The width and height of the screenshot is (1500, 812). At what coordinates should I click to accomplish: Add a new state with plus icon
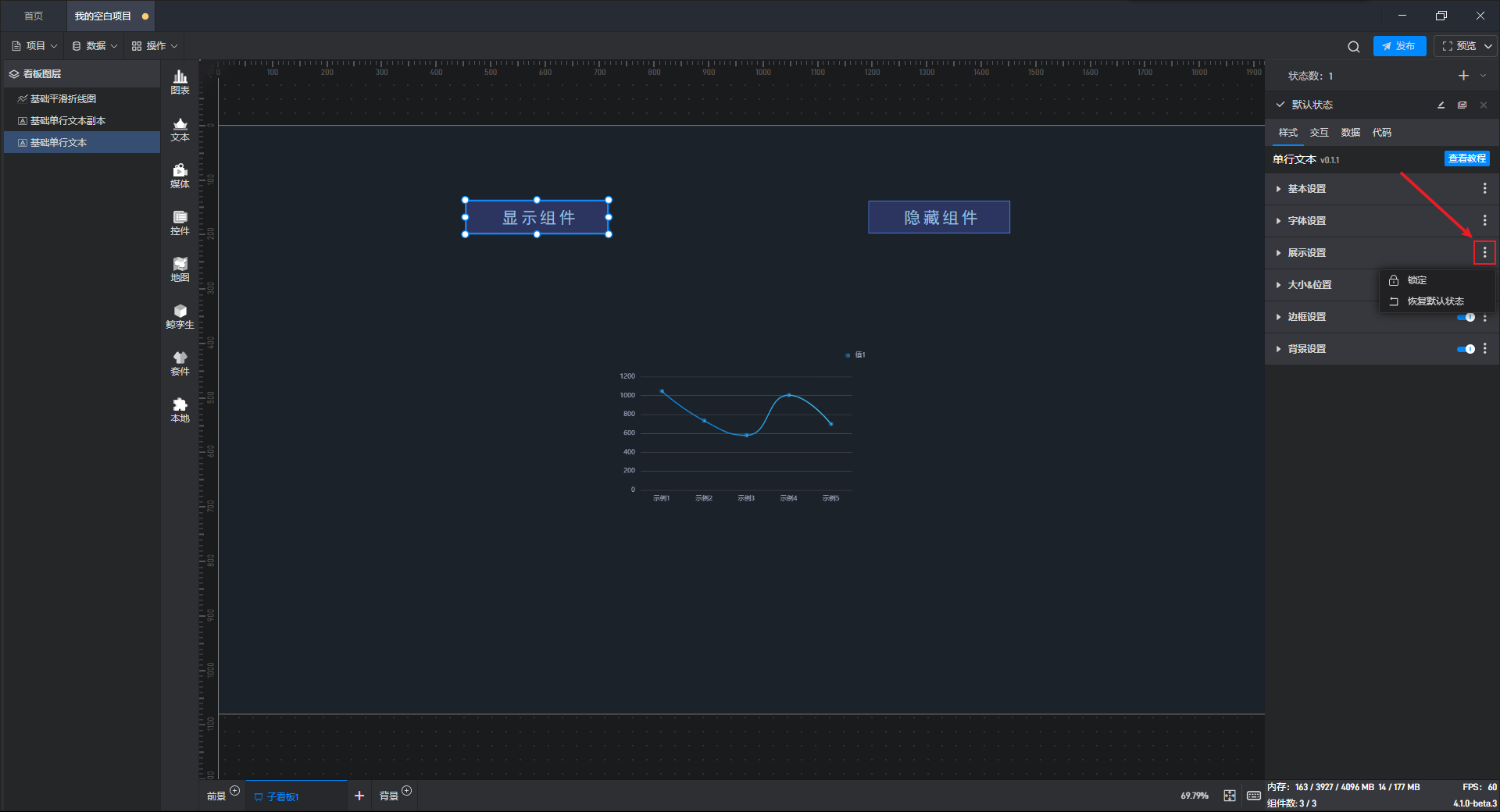[1463, 76]
